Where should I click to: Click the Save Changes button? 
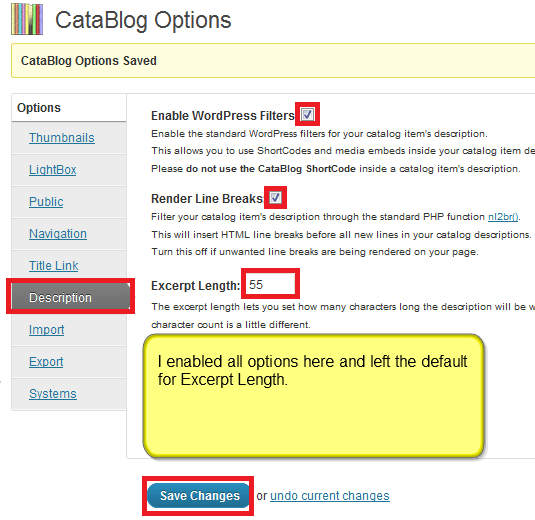coord(199,495)
